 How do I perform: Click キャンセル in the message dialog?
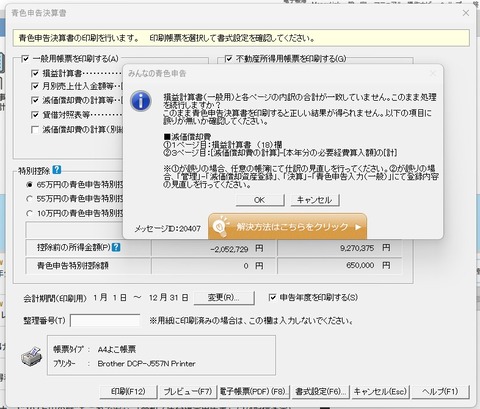[x=315, y=200]
